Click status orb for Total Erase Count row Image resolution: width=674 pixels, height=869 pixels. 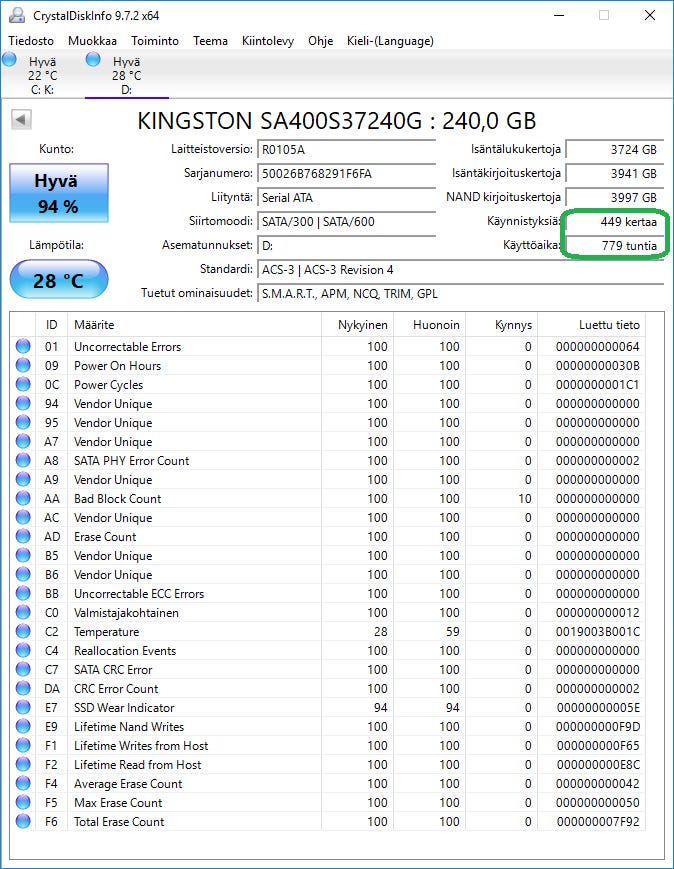pos(23,822)
